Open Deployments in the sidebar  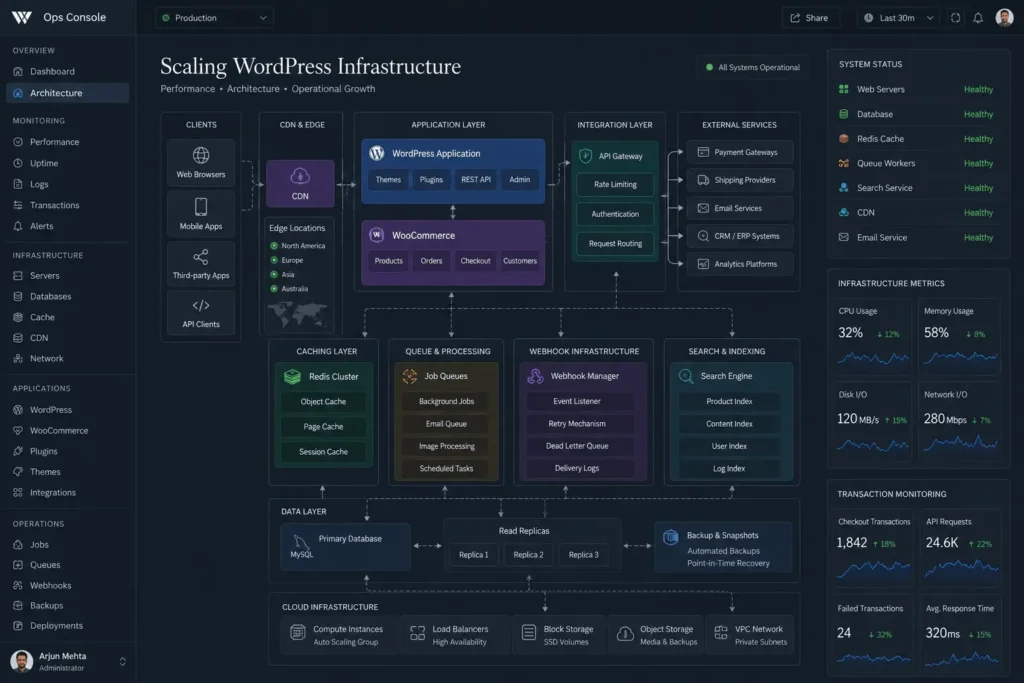(x=67, y=626)
